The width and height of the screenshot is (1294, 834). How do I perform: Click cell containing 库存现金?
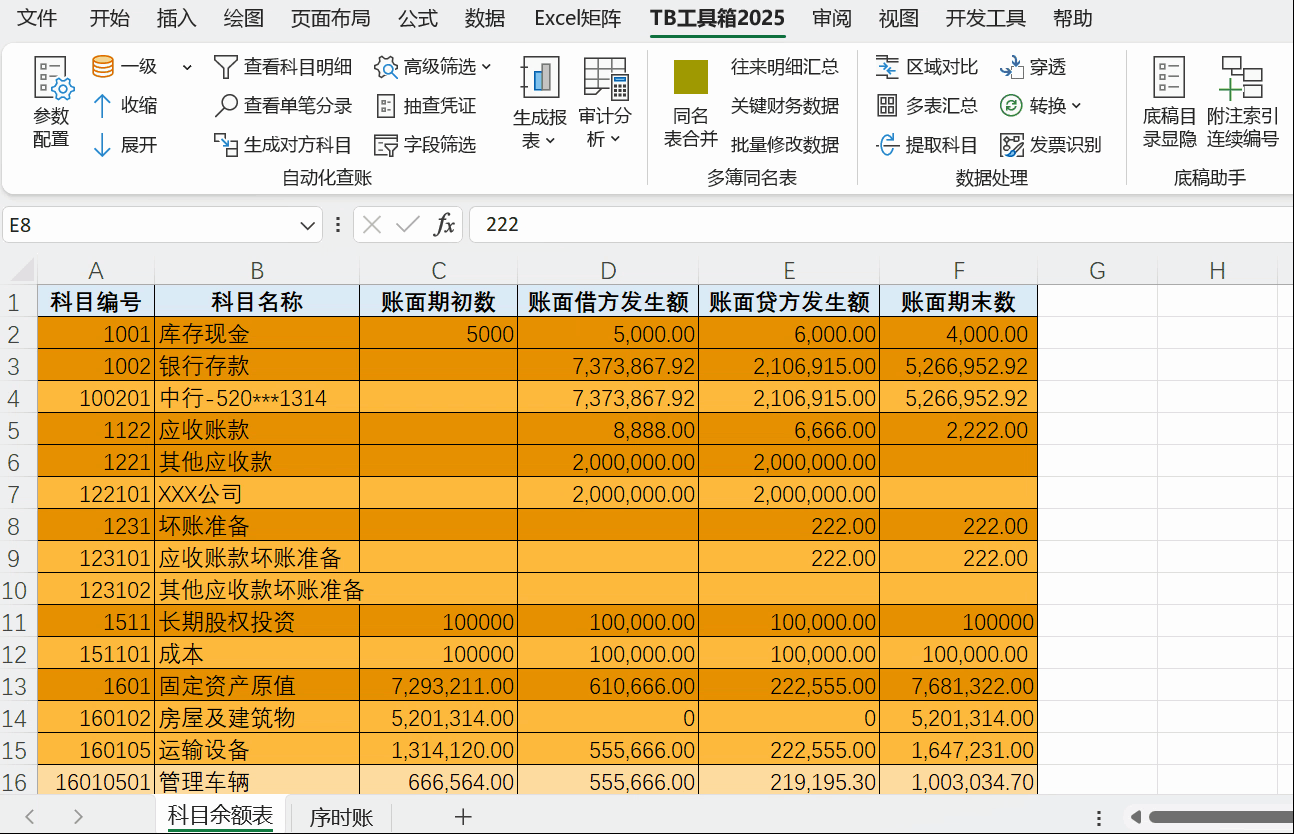pyautogui.click(x=257, y=334)
